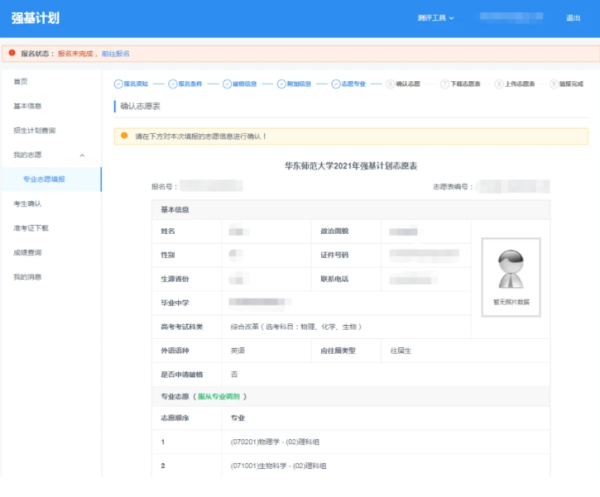Open 成绩查询 in the sidebar
The width and height of the screenshot is (600, 497).
[x=28, y=253]
